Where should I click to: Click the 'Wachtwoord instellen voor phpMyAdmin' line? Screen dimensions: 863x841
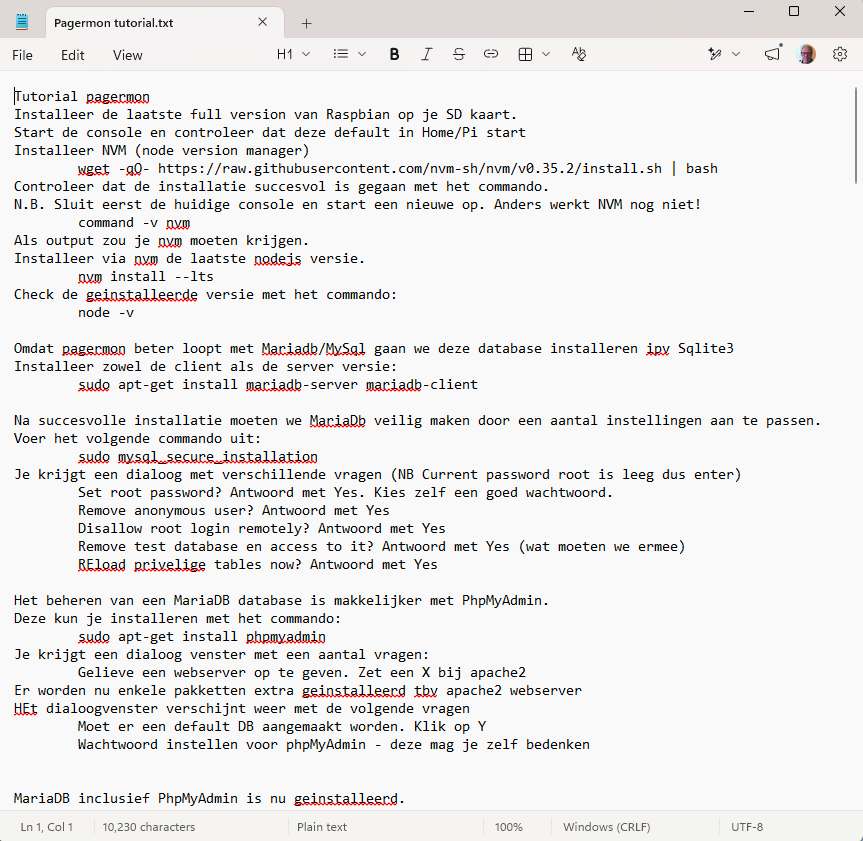tap(334, 745)
